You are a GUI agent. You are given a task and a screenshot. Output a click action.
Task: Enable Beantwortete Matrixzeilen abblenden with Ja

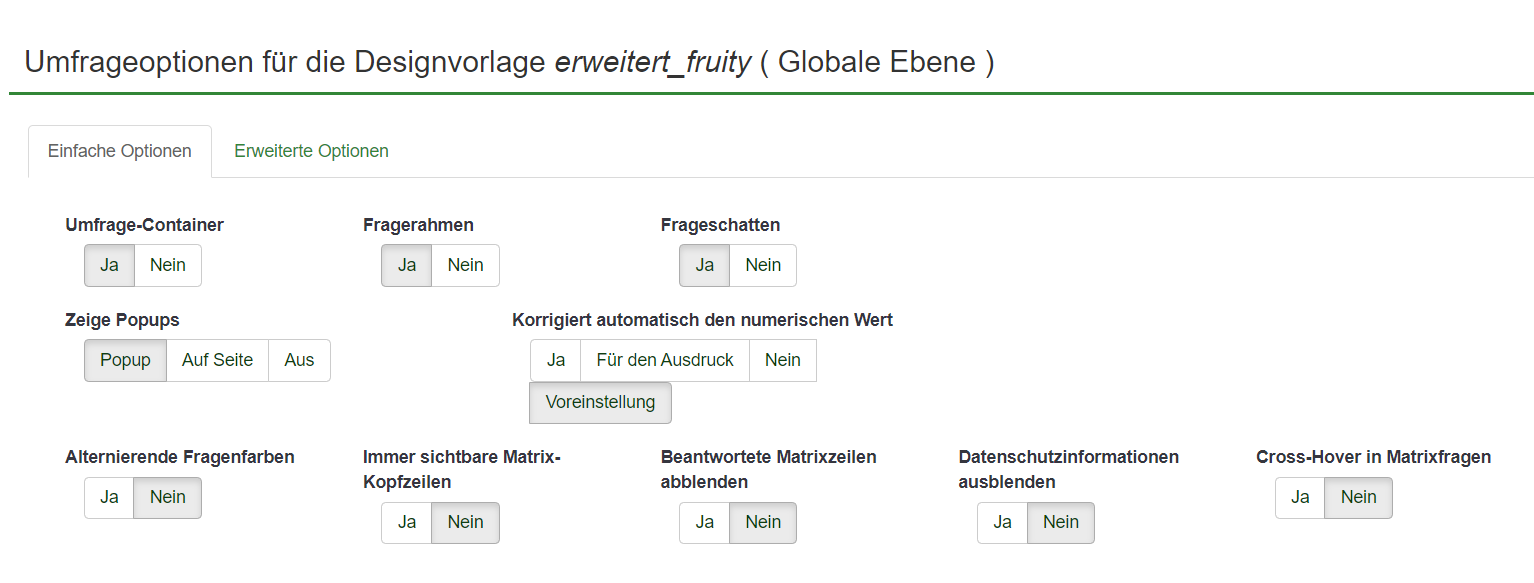tap(705, 522)
